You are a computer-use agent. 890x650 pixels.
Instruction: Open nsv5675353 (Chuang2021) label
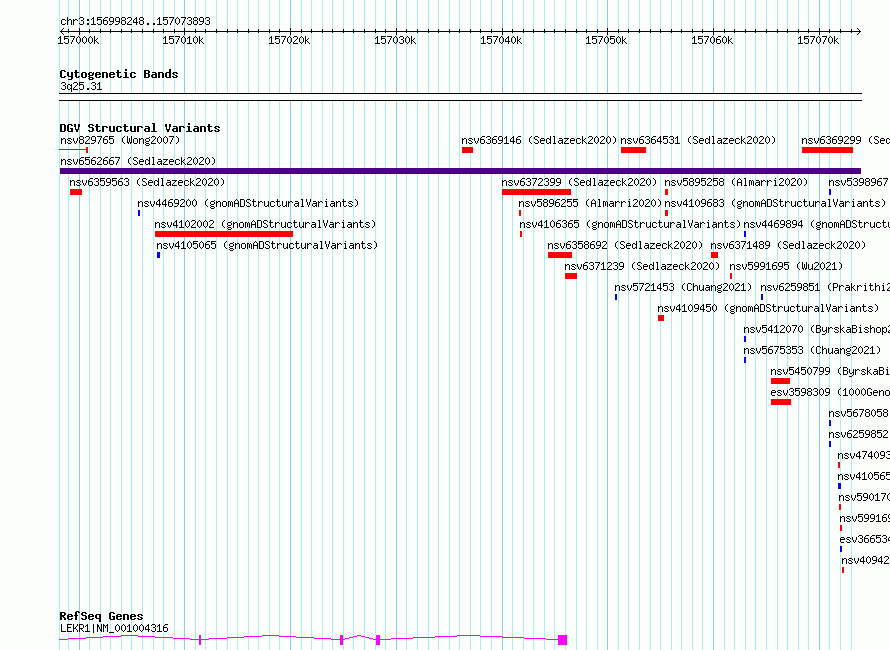click(x=812, y=350)
